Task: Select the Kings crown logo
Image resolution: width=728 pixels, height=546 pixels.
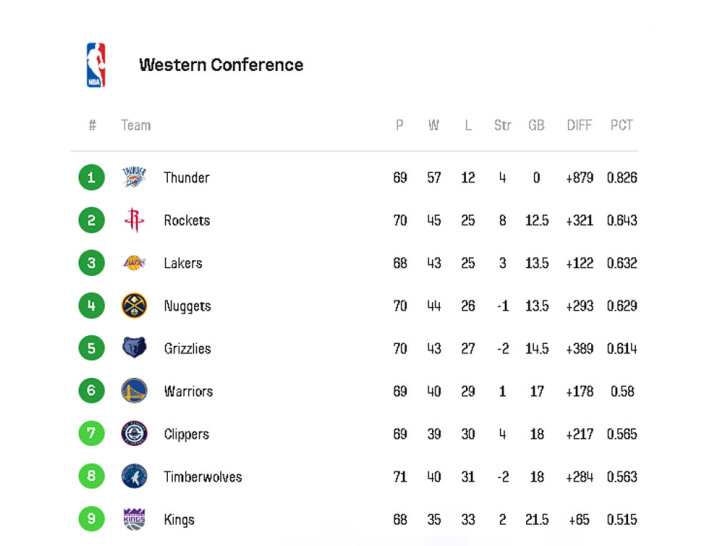Action: click(x=134, y=519)
